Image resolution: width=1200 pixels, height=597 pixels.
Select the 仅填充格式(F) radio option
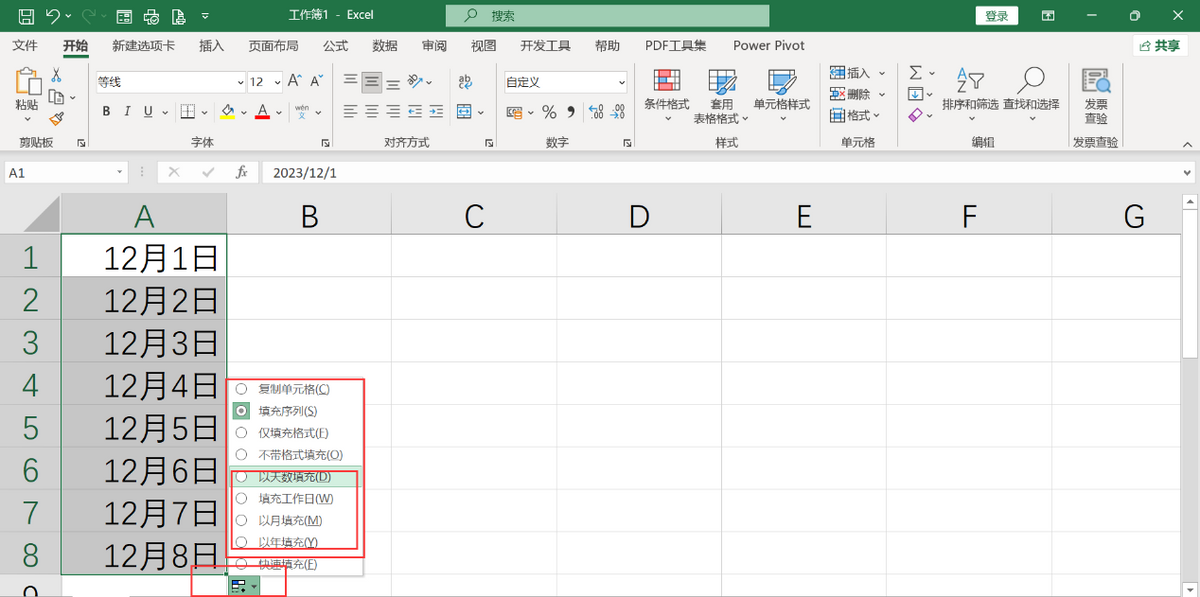click(x=241, y=433)
